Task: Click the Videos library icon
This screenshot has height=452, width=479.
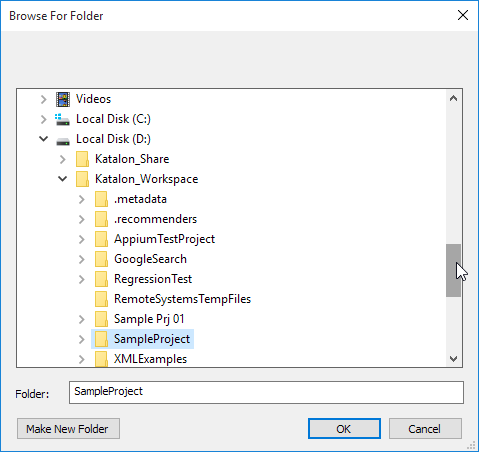Action: pos(63,99)
